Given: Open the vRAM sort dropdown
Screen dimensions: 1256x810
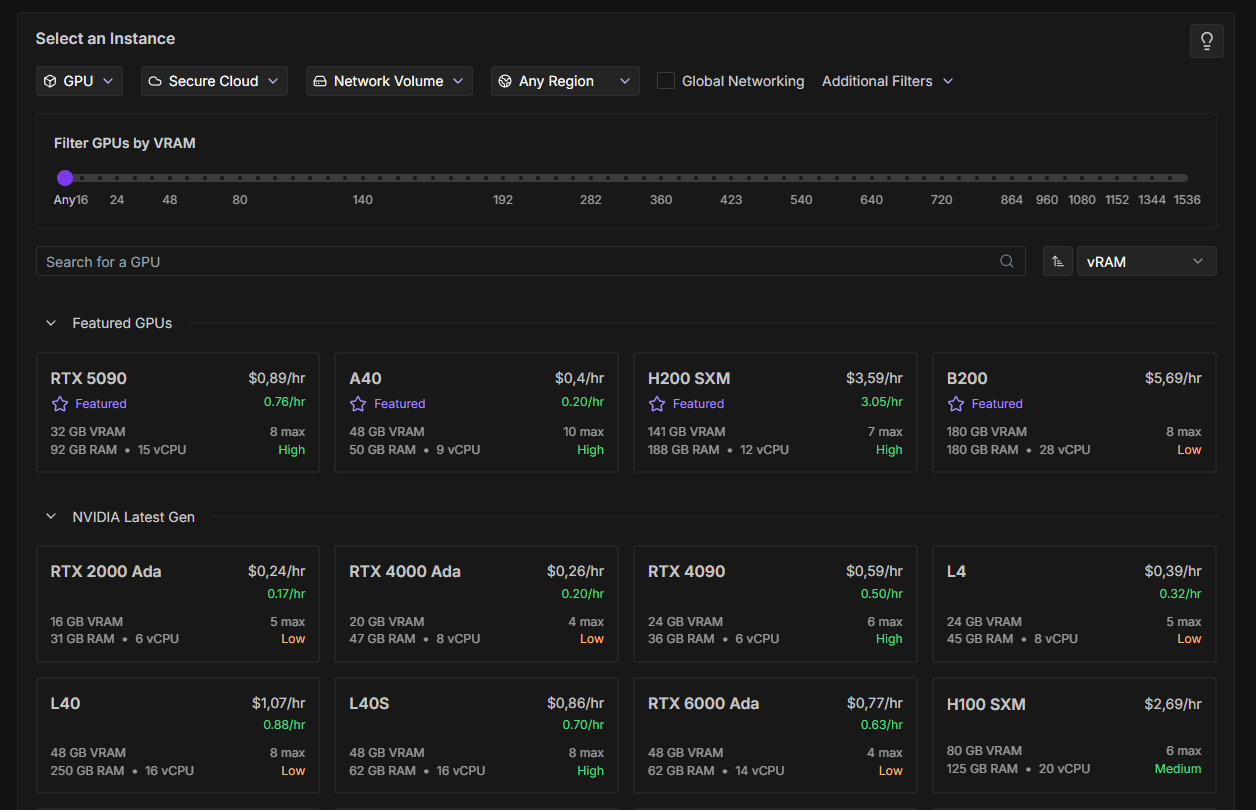Looking at the screenshot, I should pos(1146,261).
